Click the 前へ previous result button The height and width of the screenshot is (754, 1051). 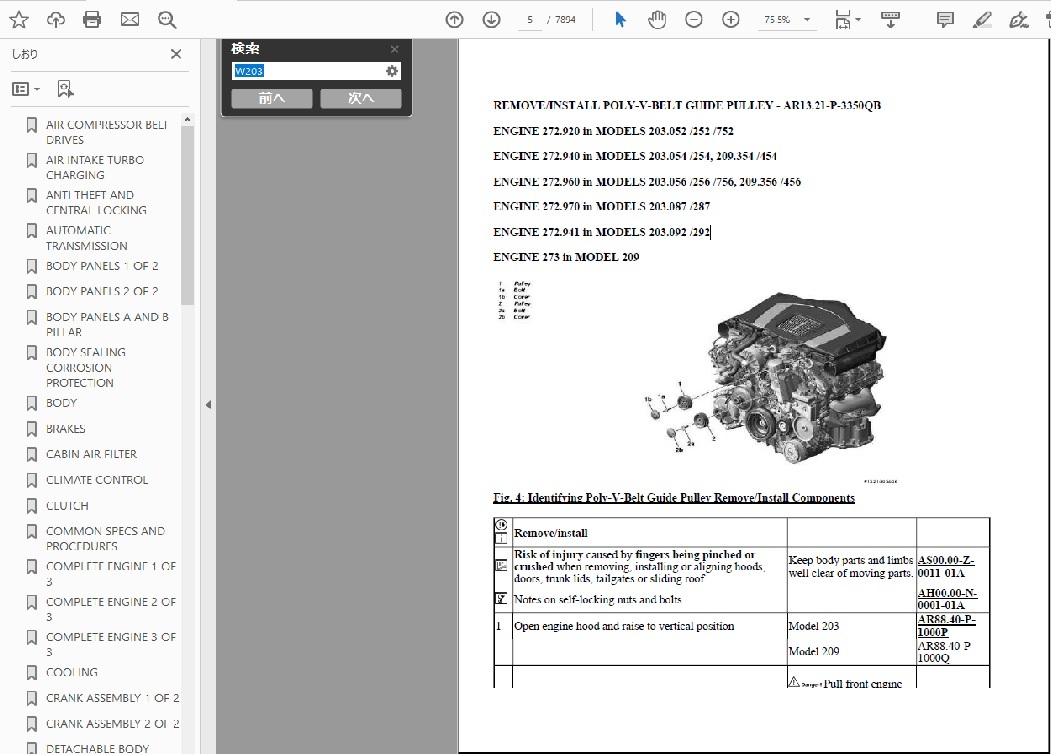click(x=271, y=98)
